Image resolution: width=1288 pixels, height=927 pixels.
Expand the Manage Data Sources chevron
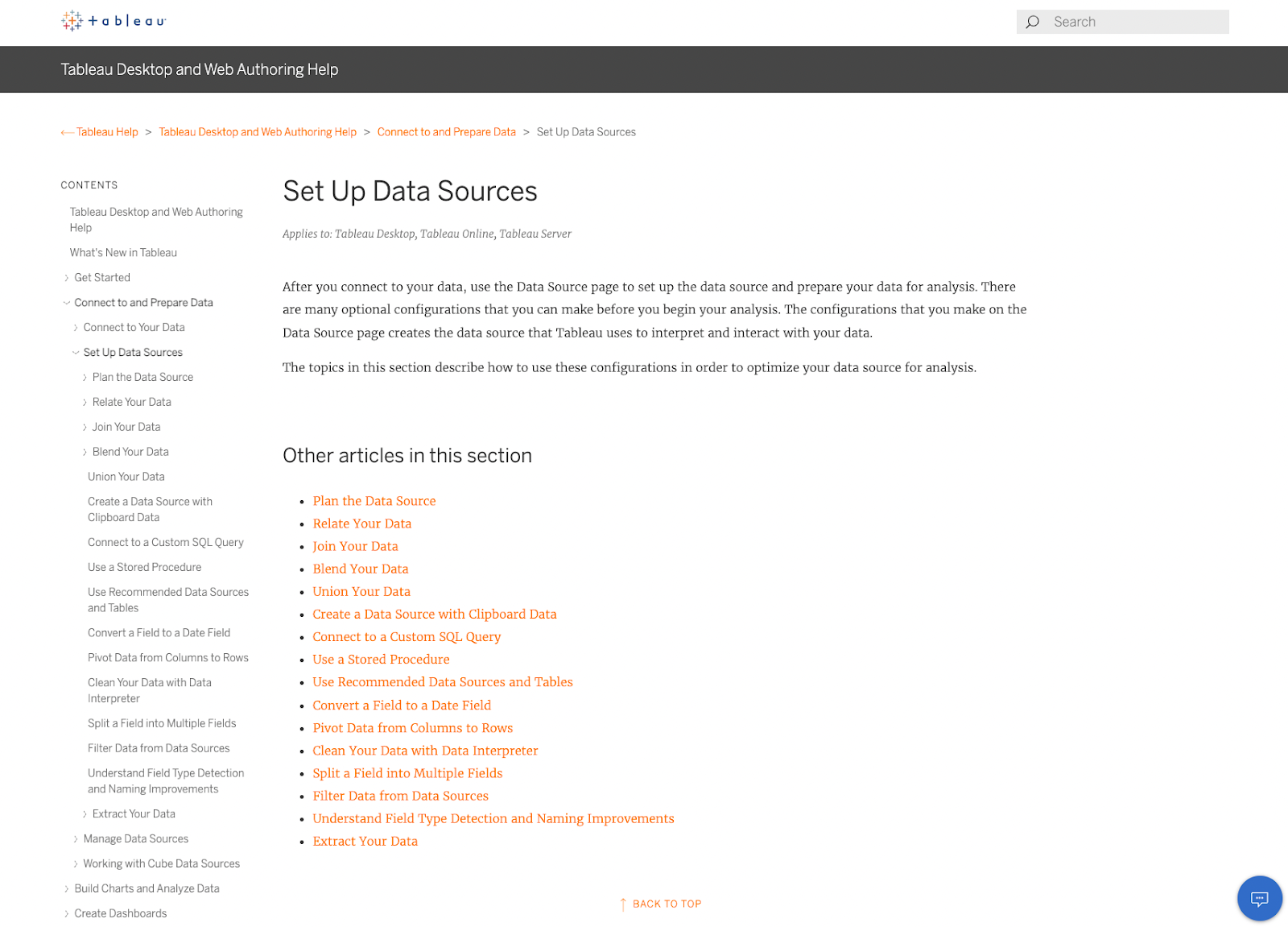tap(76, 839)
